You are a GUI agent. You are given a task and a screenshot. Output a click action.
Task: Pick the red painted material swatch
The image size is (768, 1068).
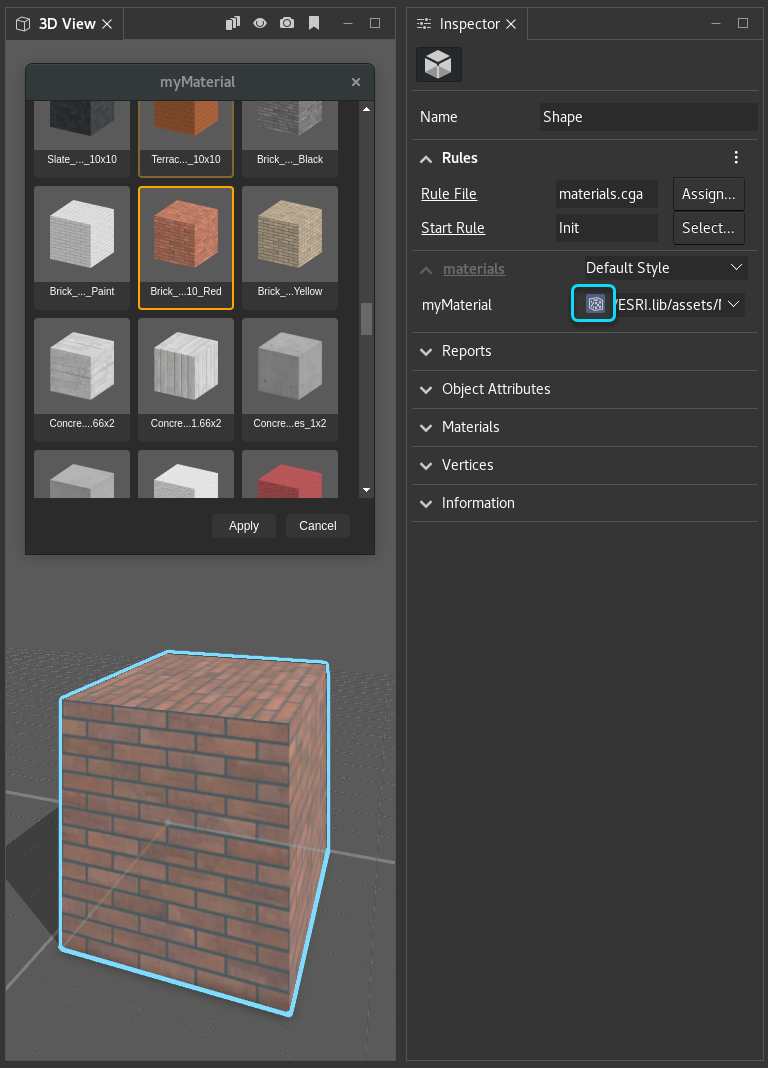290,476
